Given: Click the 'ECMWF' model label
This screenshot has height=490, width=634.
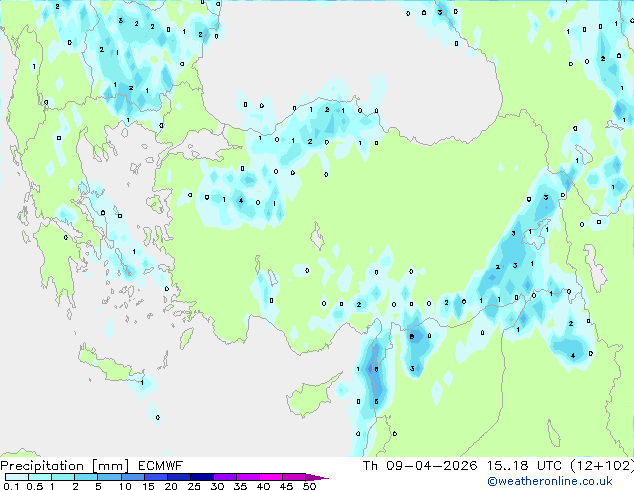Looking at the screenshot, I should (x=160, y=466).
